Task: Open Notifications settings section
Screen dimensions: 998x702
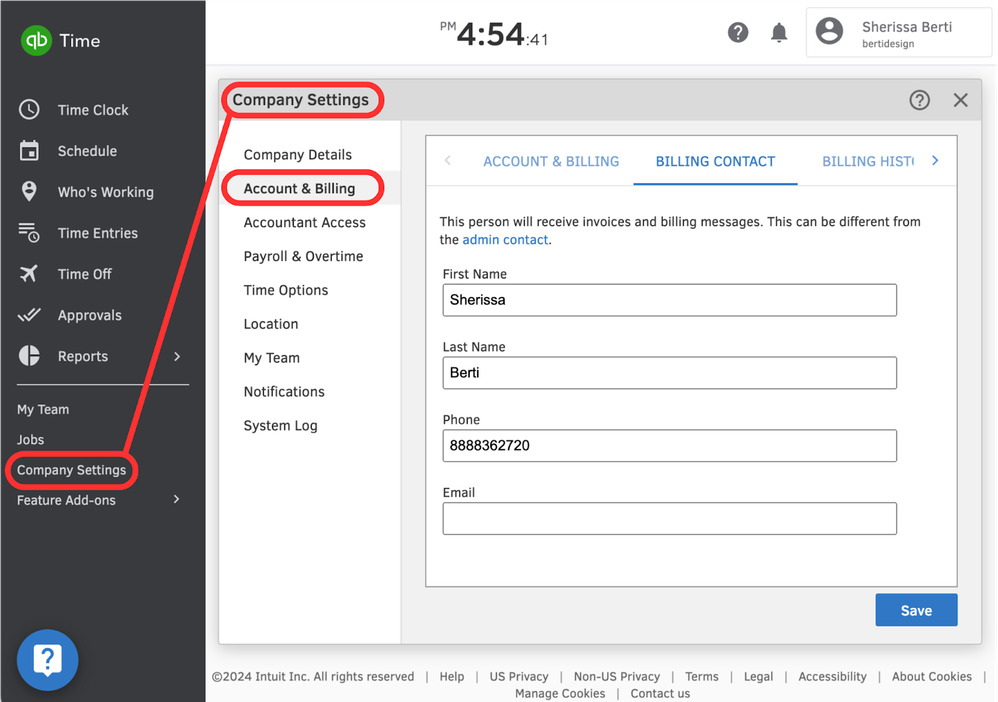Action: coord(284,391)
